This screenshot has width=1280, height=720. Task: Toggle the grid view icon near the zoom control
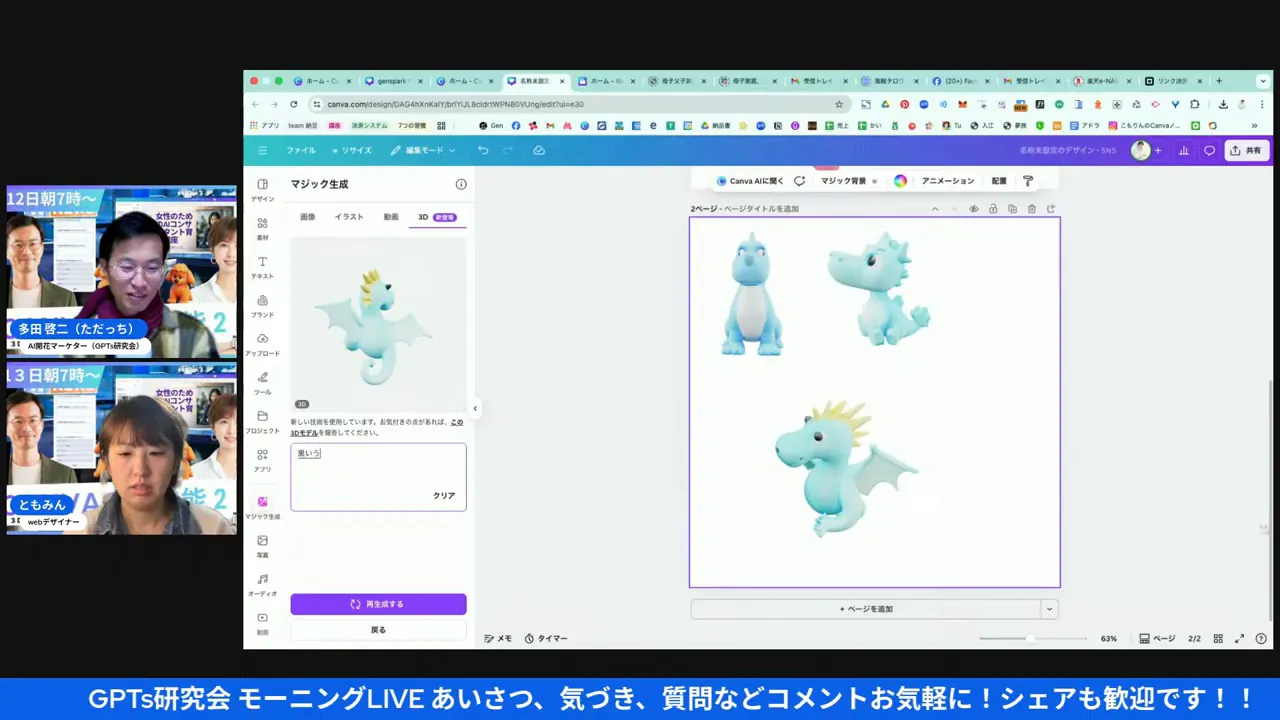(1218, 638)
